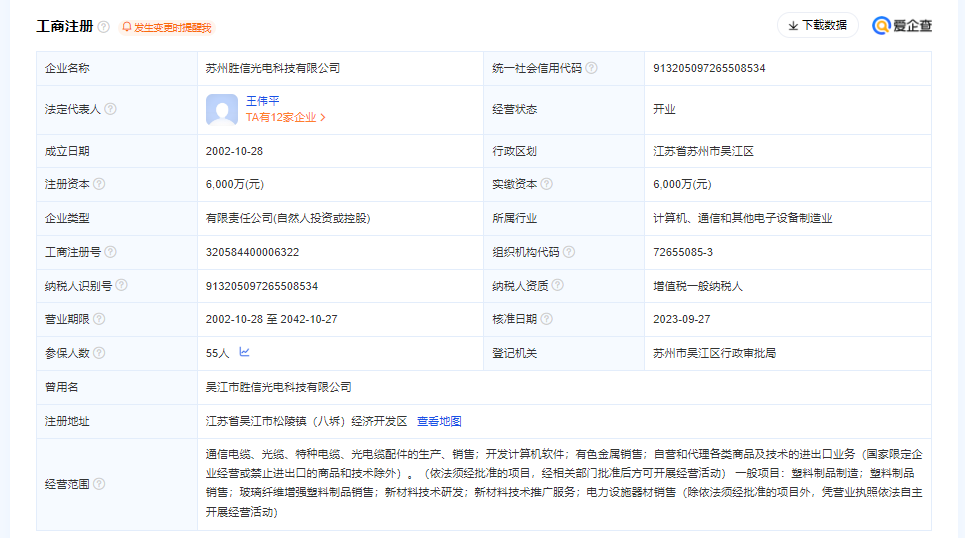Select 55人 insured count value

(x=217, y=353)
